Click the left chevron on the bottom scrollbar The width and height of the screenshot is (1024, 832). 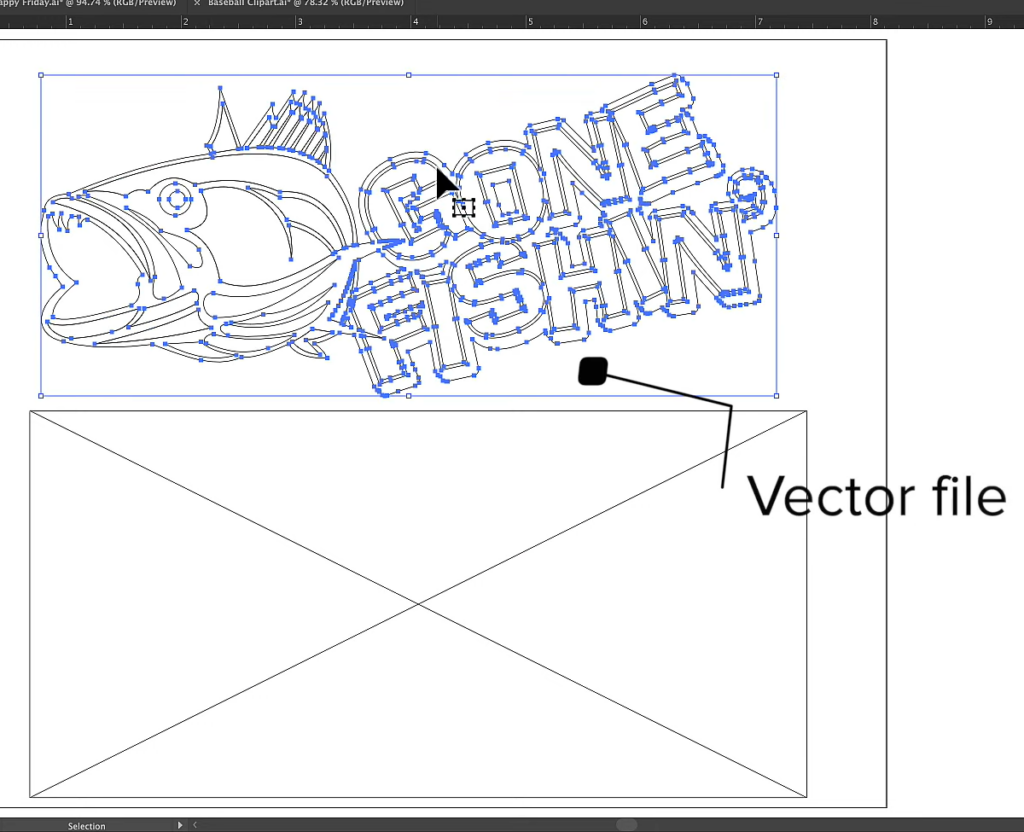click(196, 826)
